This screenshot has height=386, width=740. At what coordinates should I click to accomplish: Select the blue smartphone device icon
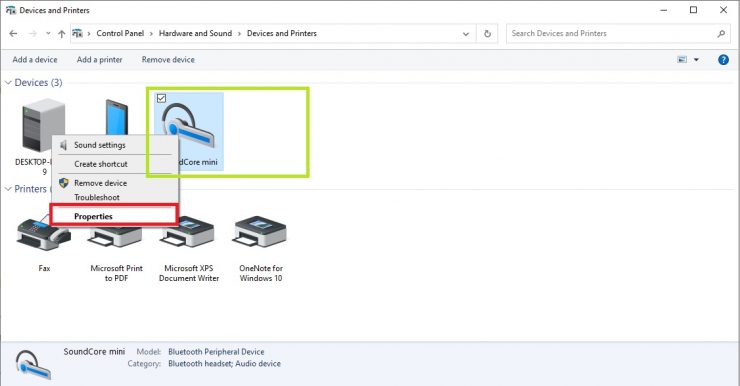(117, 118)
